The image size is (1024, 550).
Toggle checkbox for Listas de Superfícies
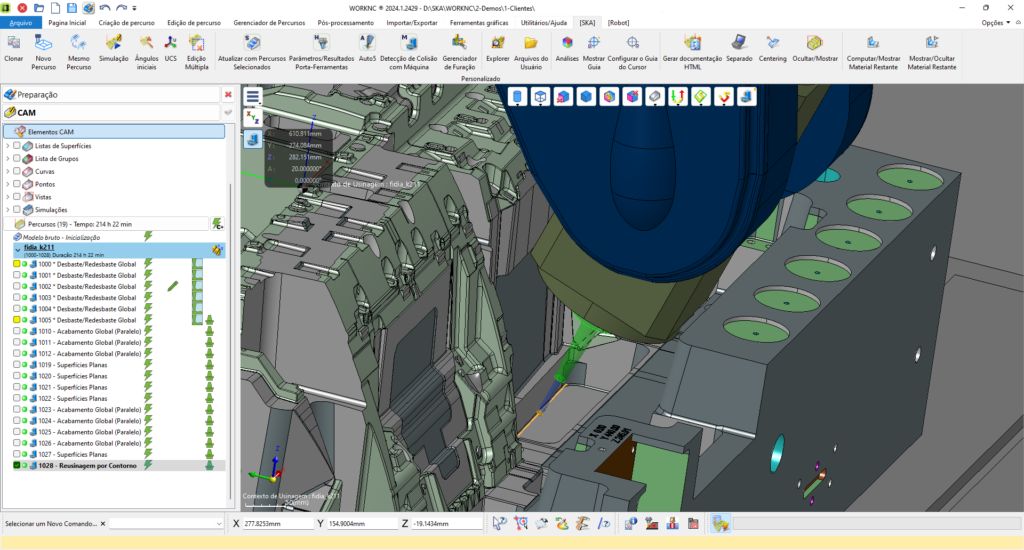click(x=17, y=146)
